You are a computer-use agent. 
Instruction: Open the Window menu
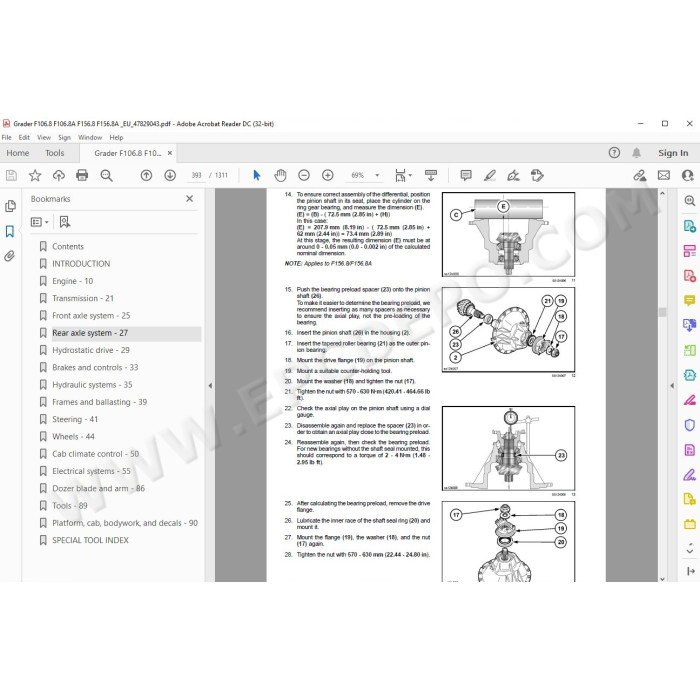(x=90, y=138)
